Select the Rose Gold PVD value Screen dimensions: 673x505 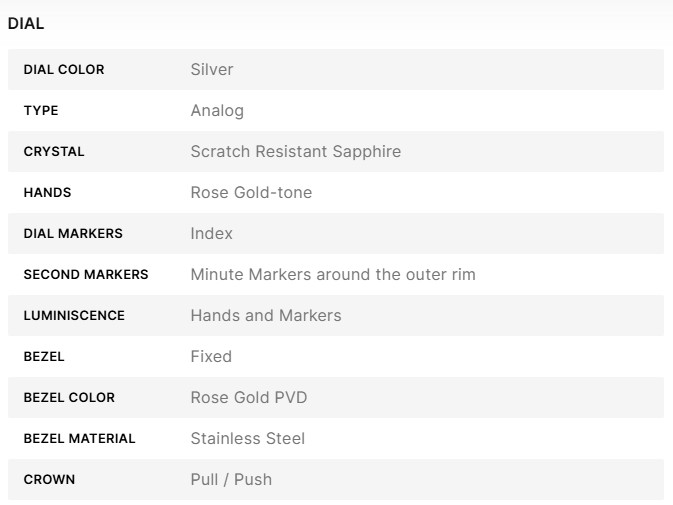tap(249, 398)
